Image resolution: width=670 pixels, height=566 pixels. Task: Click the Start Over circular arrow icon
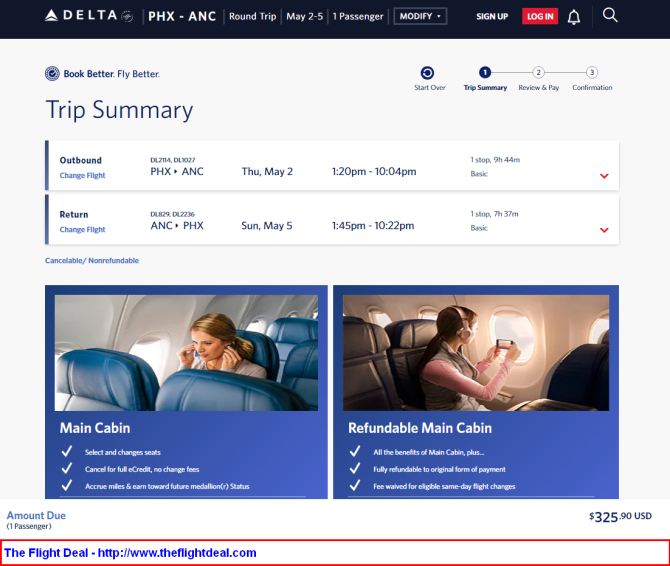[428, 73]
